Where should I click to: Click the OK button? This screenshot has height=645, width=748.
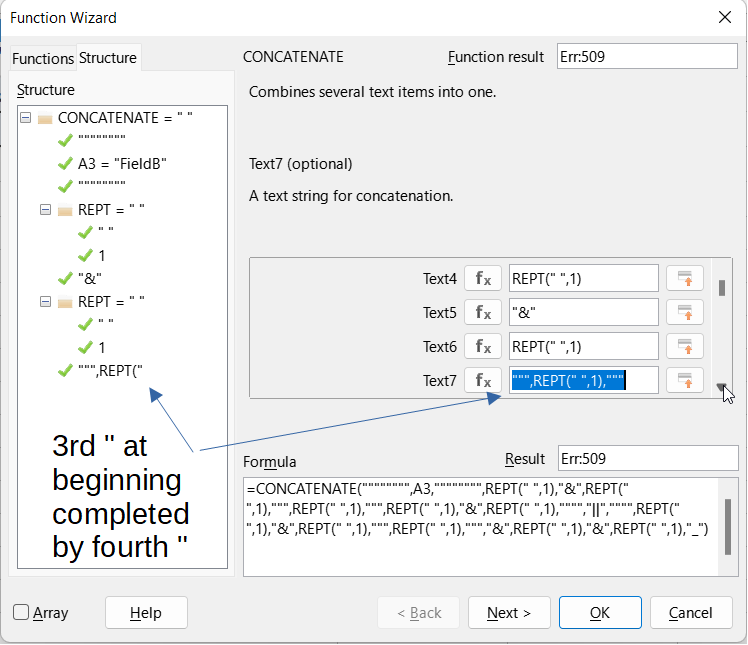600,613
